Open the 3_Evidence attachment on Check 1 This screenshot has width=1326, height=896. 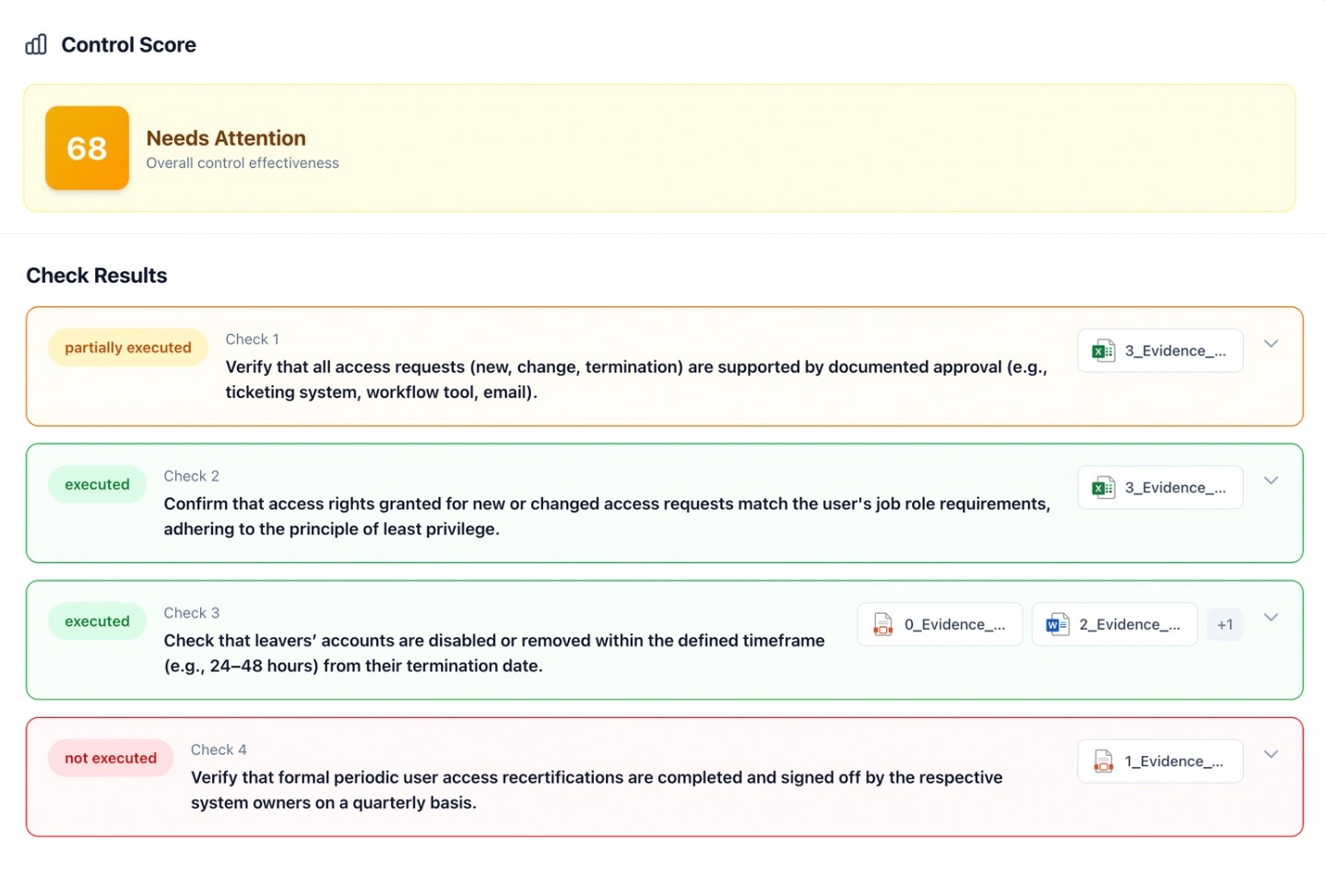click(x=1160, y=350)
